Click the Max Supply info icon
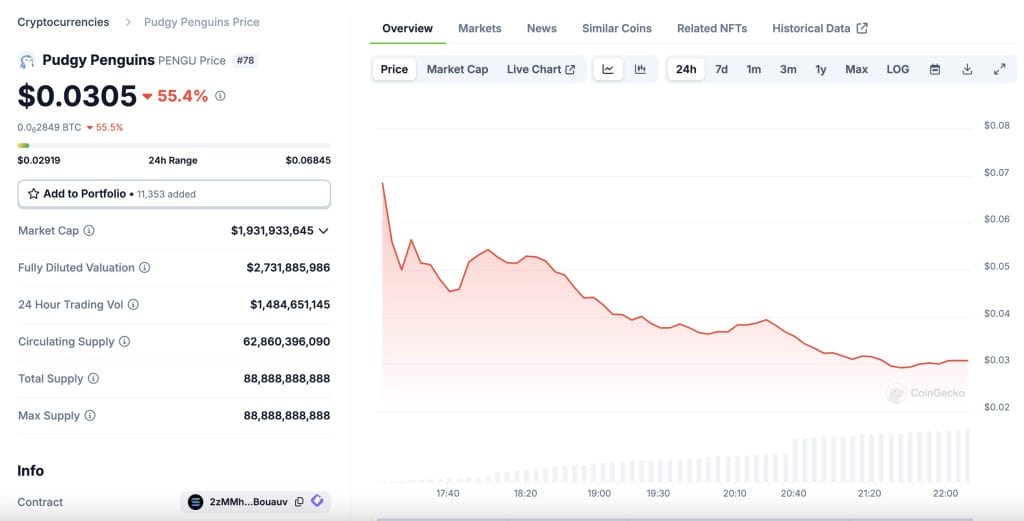This screenshot has width=1024, height=521. point(90,415)
